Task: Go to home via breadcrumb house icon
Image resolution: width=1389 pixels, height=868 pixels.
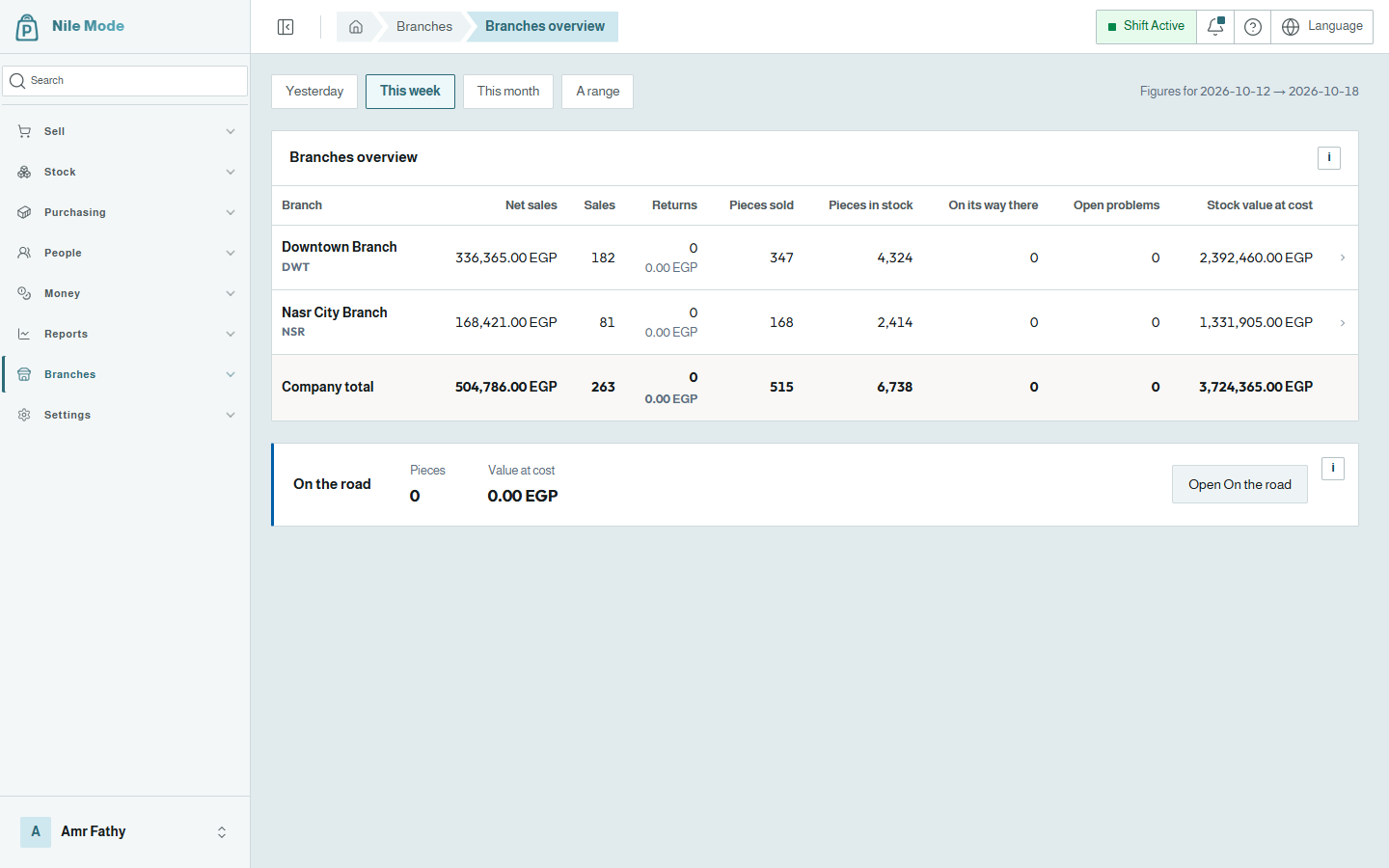Action: (x=356, y=27)
